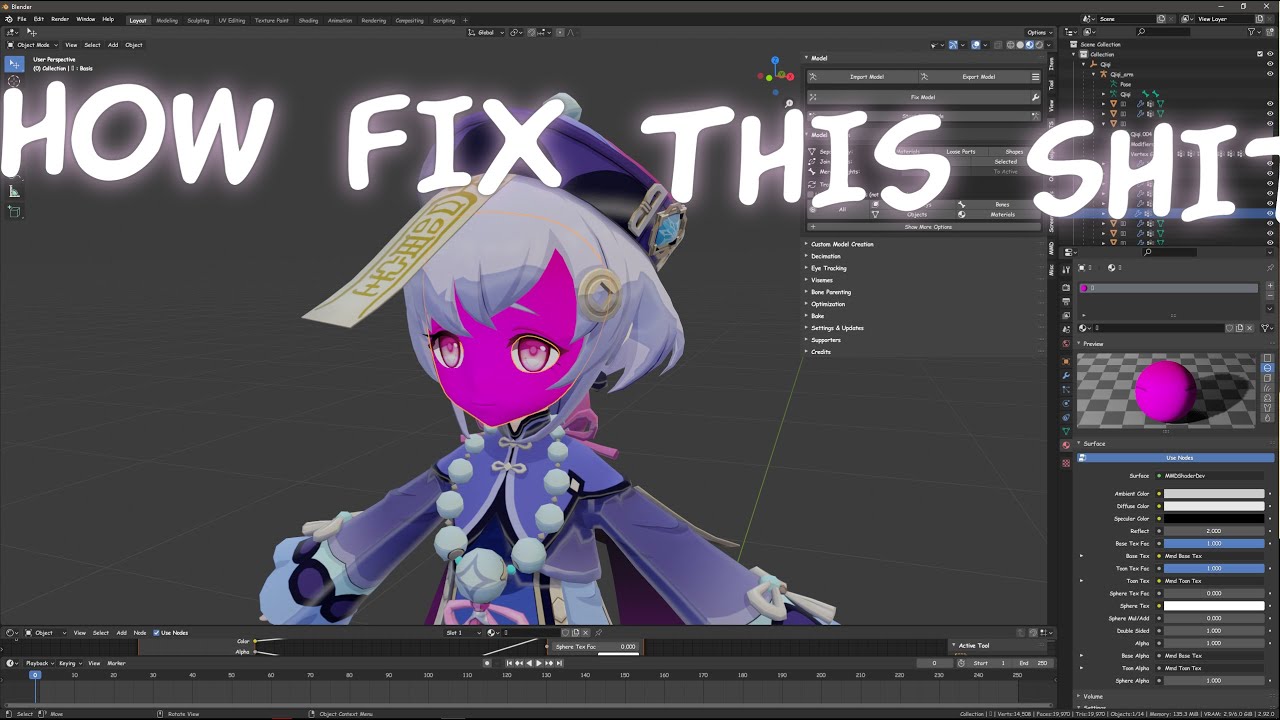Screen dimensions: 1280x720
Task: Open the Global transform orientation dropdown
Action: pyautogui.click(x=487, y=32)
